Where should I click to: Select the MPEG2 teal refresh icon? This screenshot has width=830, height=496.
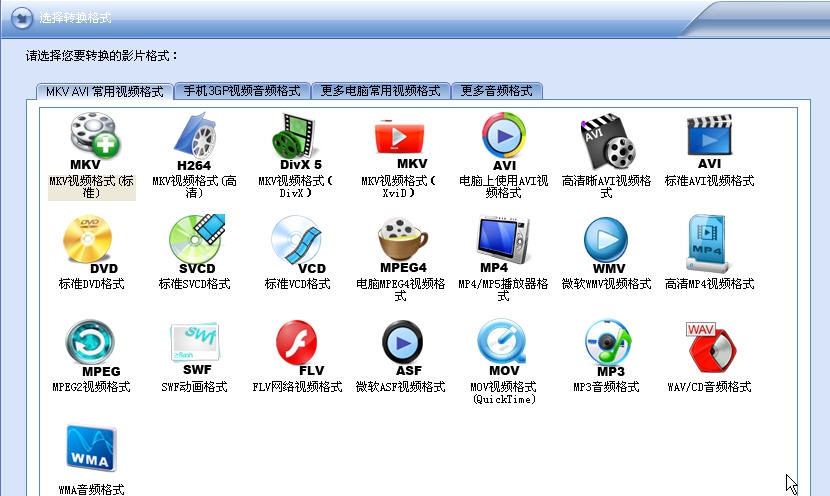point(92,347)
